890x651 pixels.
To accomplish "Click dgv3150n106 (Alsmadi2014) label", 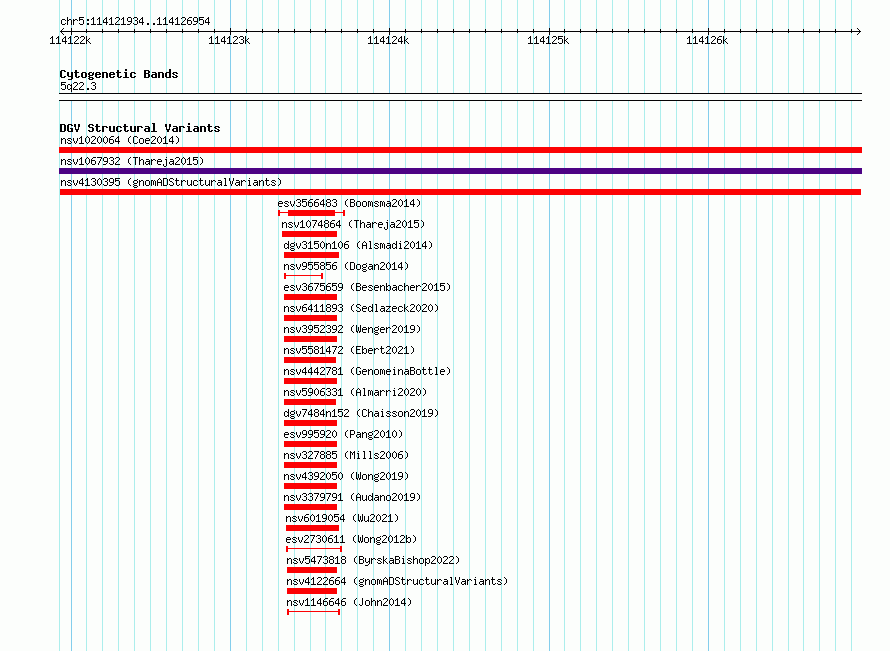I will click(358, 245).
